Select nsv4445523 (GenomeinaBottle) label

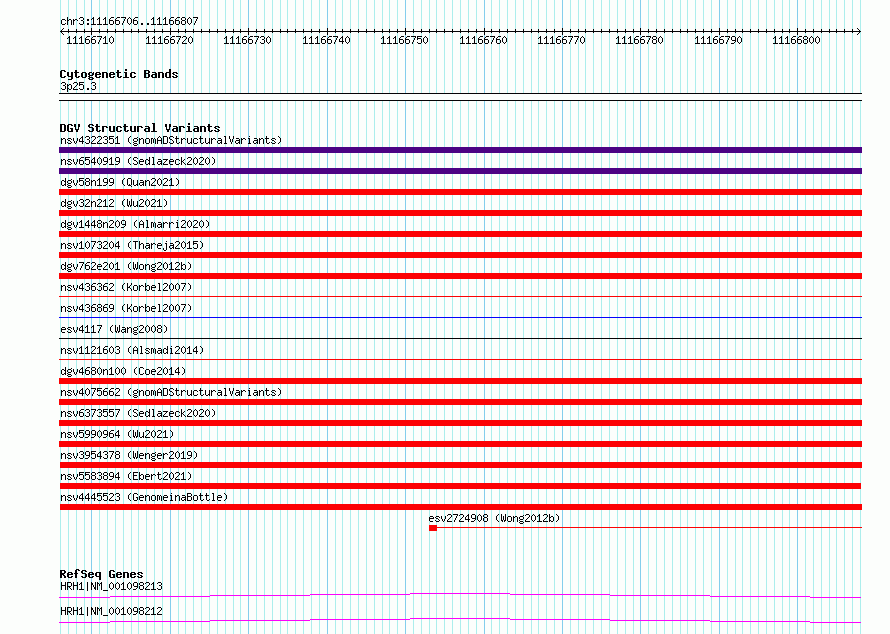[144, 497]
